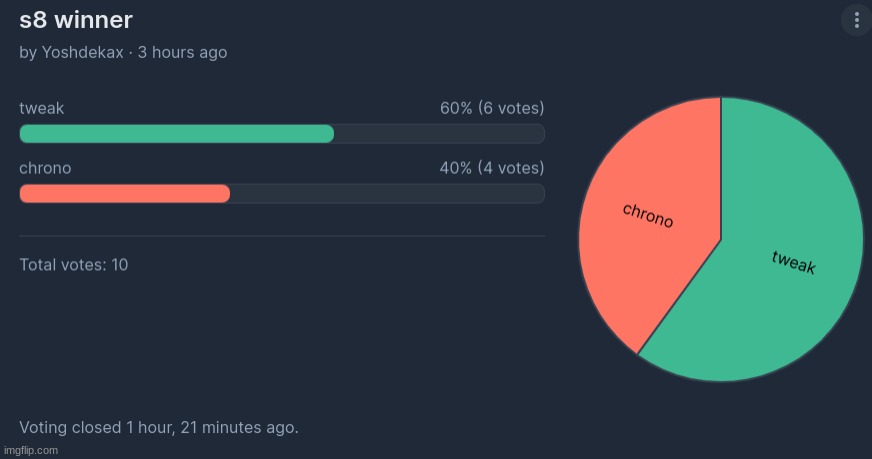Click the unfilled part of chrono bar
This screenshot has width=872, height=459.
tap(387, 194)
